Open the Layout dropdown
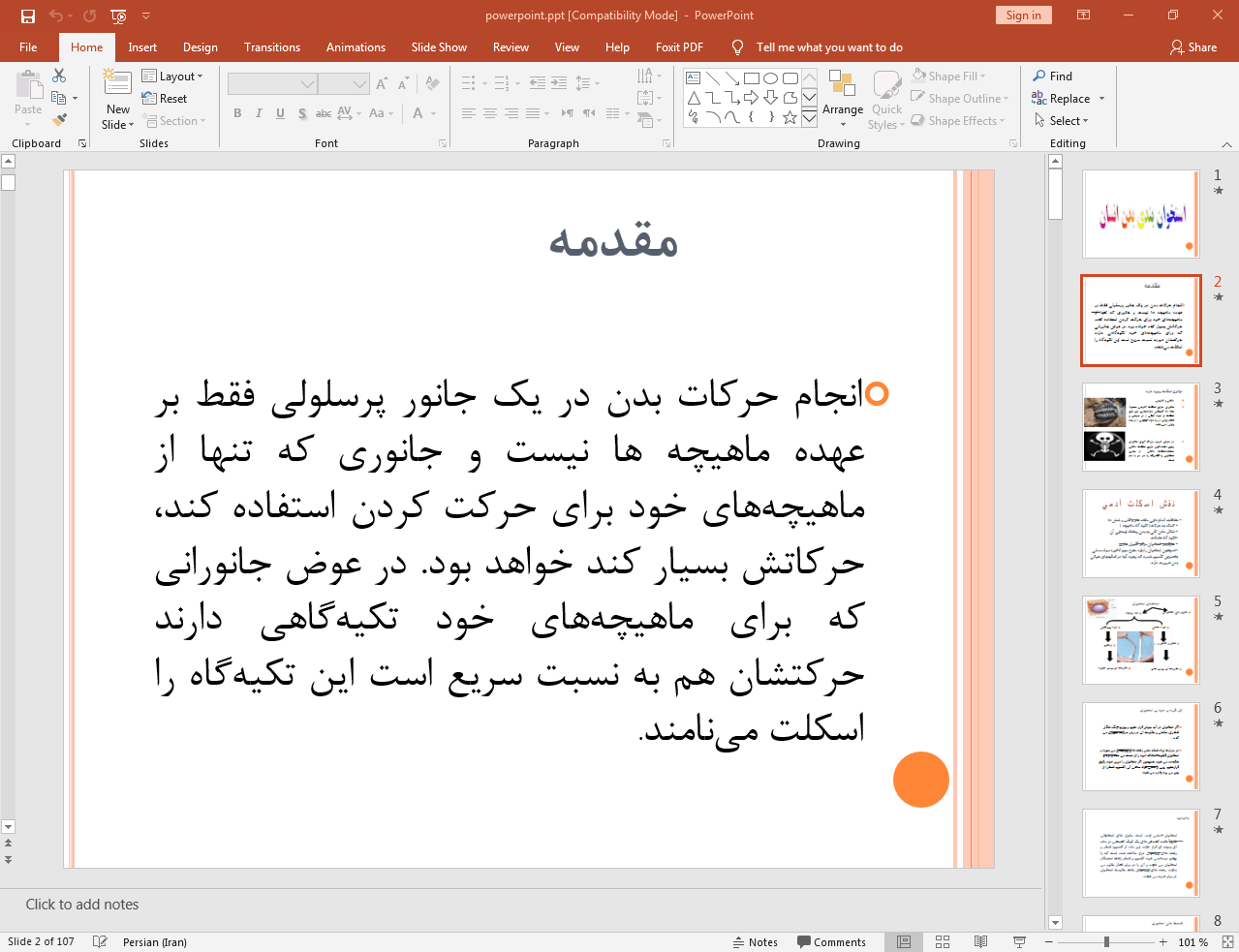The height and width of the screenshot is (952, 1239). [172, 76]
